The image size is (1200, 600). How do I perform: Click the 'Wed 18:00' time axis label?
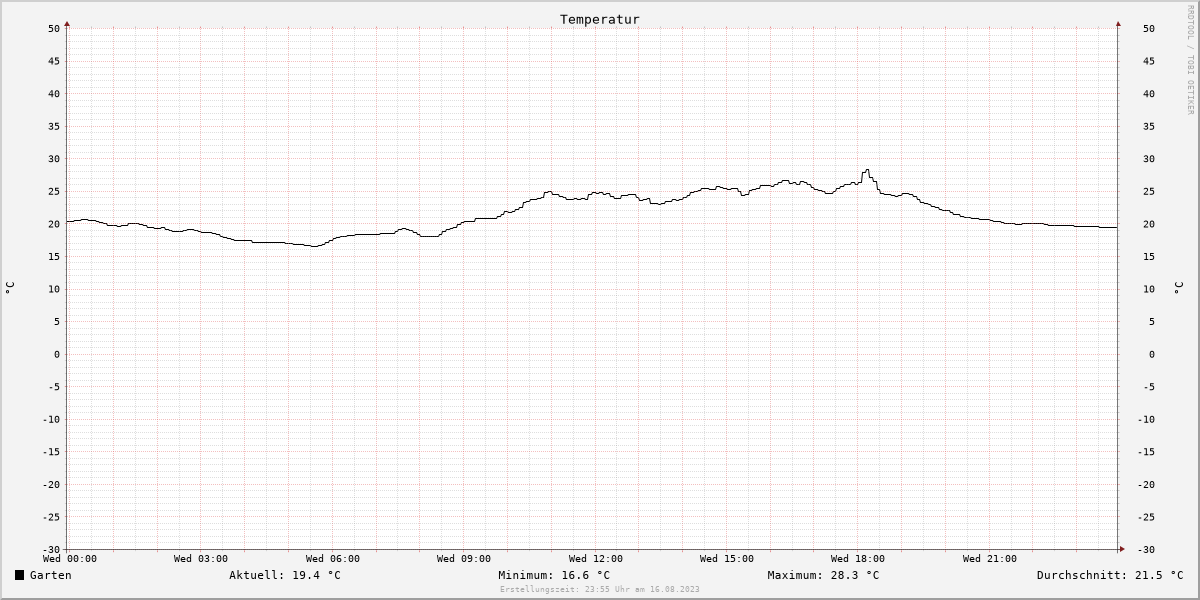(858, 559)
